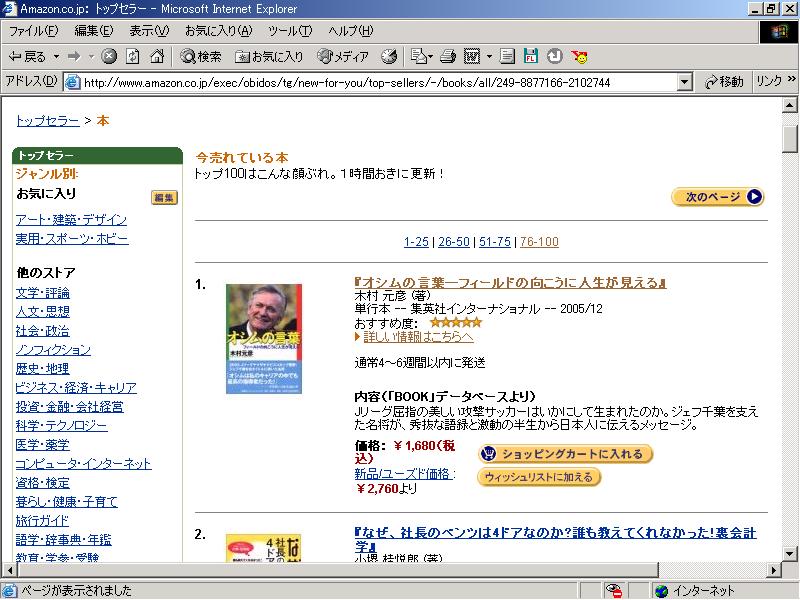Open the File (ファイル) menu

(34, 31)
